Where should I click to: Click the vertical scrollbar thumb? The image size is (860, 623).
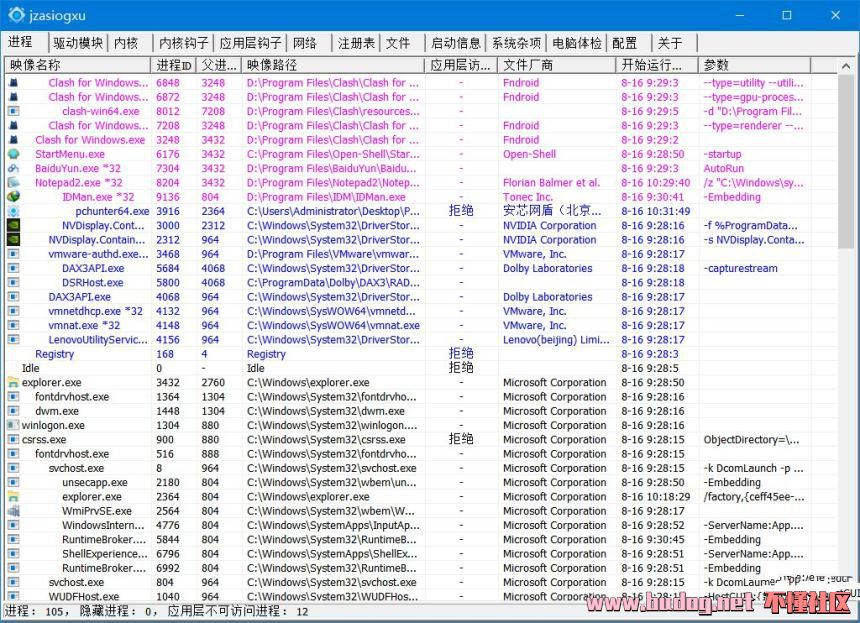point(845,162)
